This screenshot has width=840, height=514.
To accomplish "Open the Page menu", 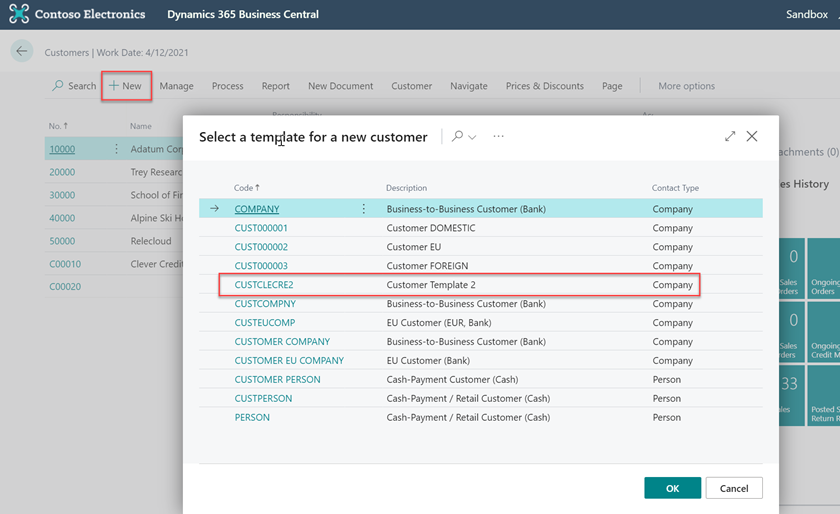I will [612, 86].
